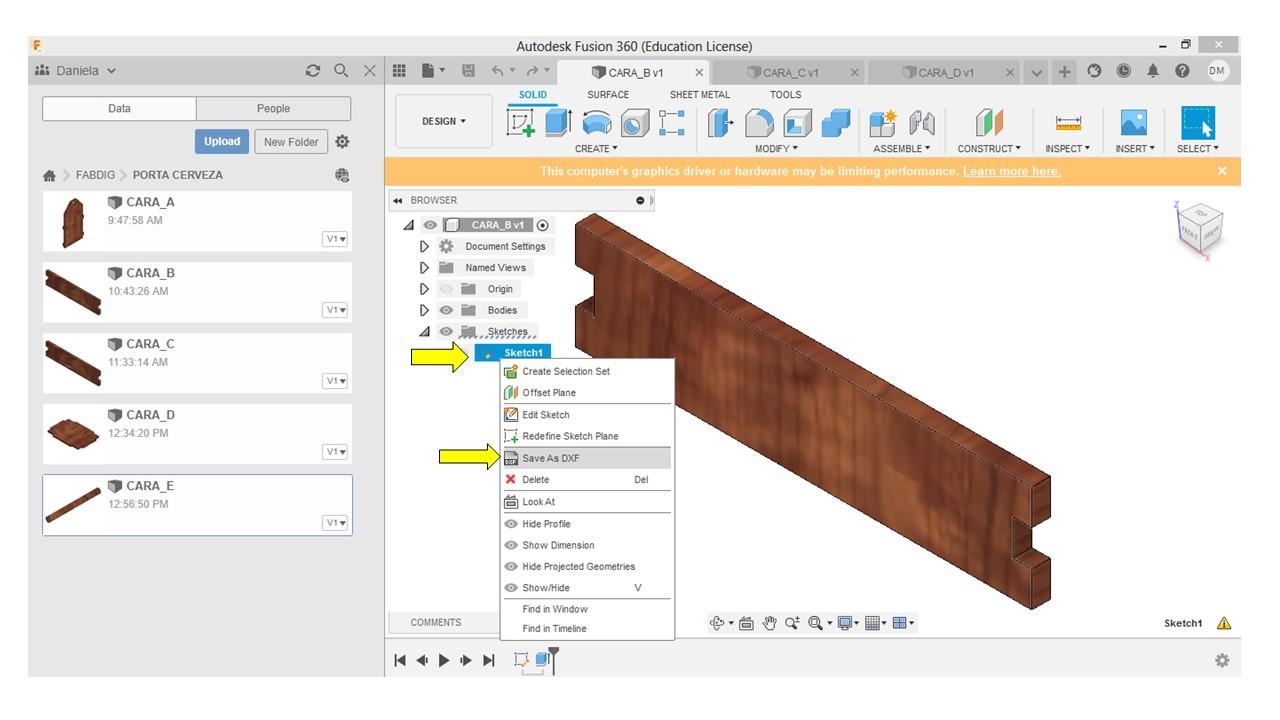Select the Joint tool icon
This screenshot has width=1280, height=720.
point(922,123)
